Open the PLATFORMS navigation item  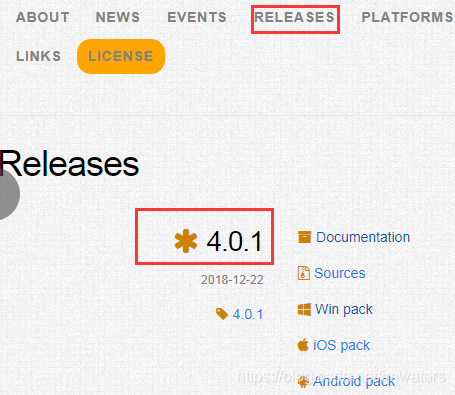[x=407, y=17]
